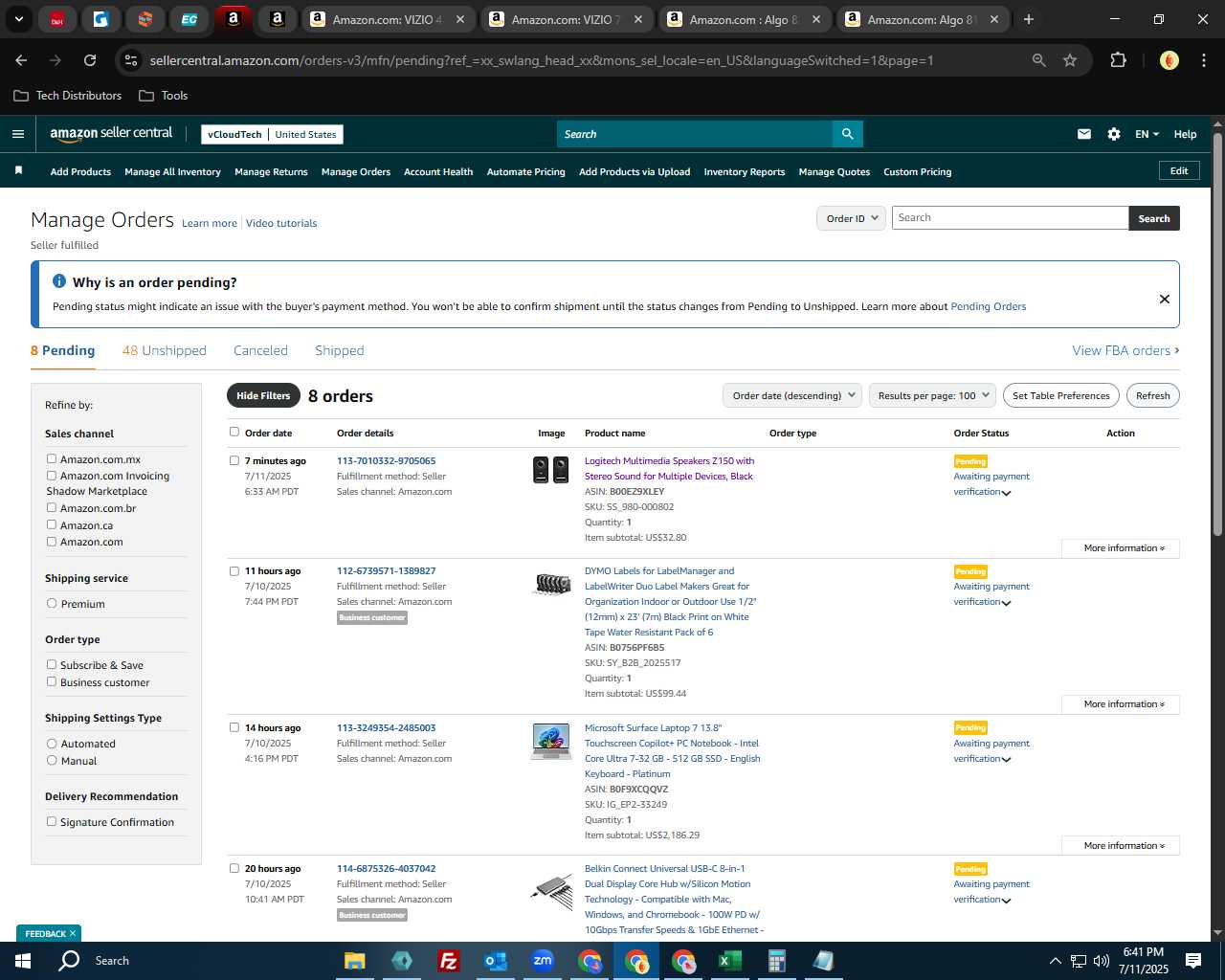Tick the select-all orders checkbox
Screen dimensions: 1225x980
click(234, 432)
